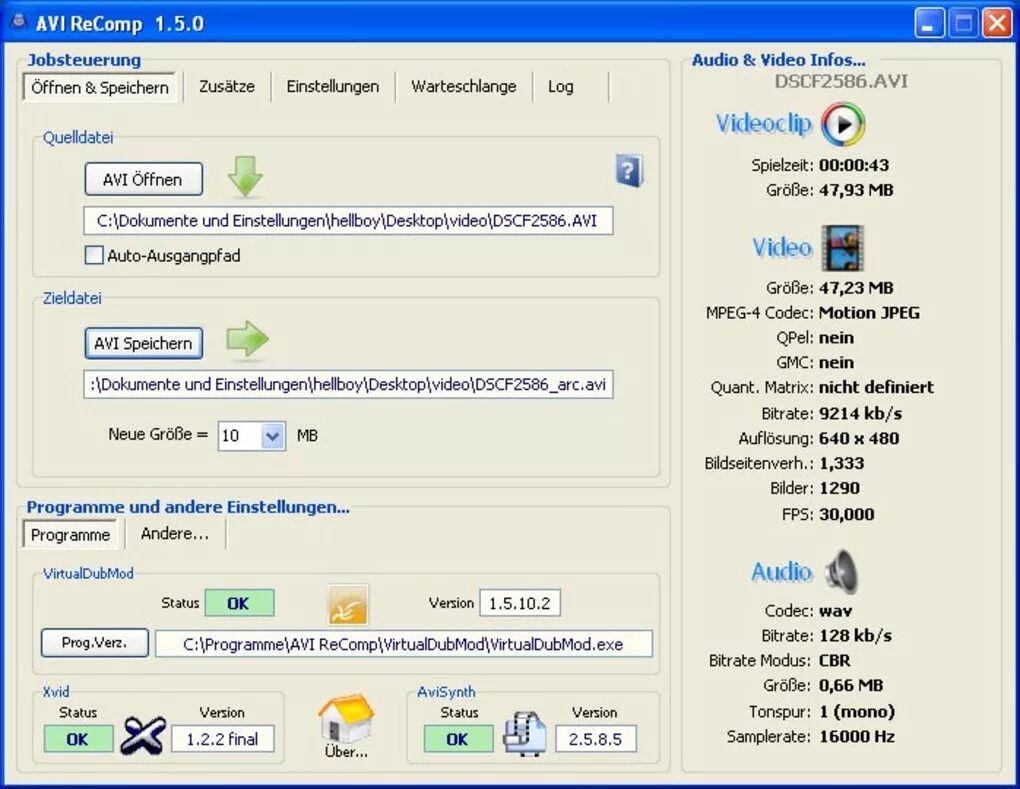Click the Prog.Verz. button
The image size is (1020, 789).
(x=94, y=643)
